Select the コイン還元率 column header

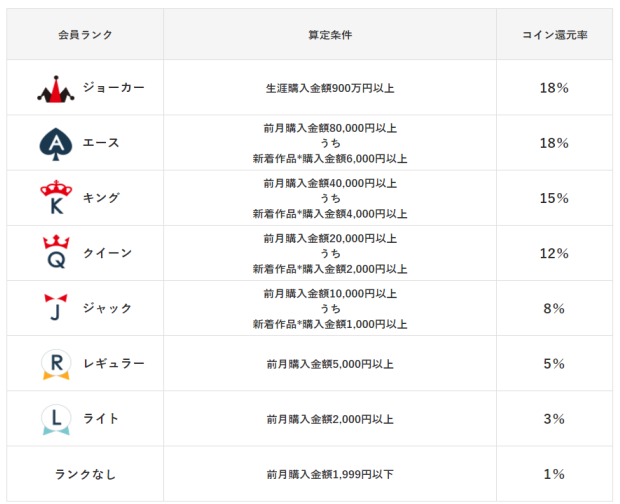pyautogui.click(x=554, y=35)
